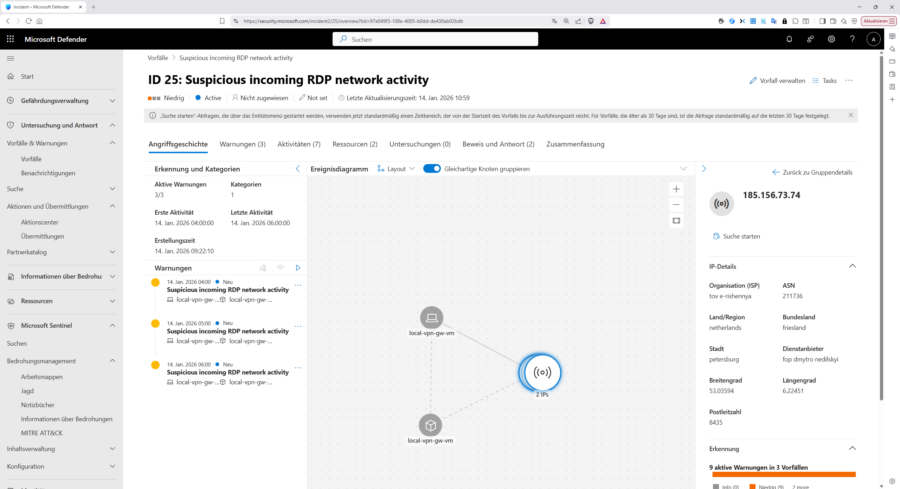The image size is (900, 489).
Task: Select the 2 IPs node in graph
Action: click(x=541, y=373)
